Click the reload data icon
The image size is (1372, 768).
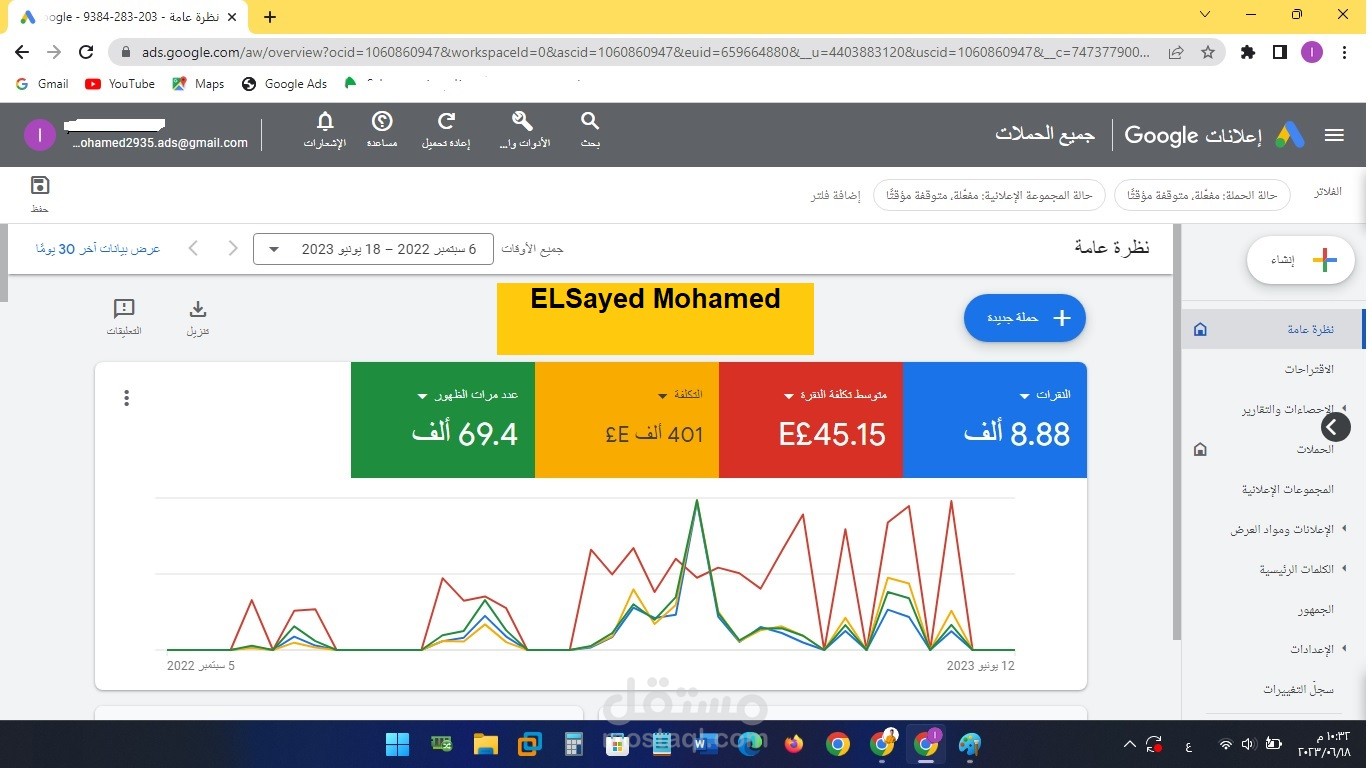click(x=446, y=121)
